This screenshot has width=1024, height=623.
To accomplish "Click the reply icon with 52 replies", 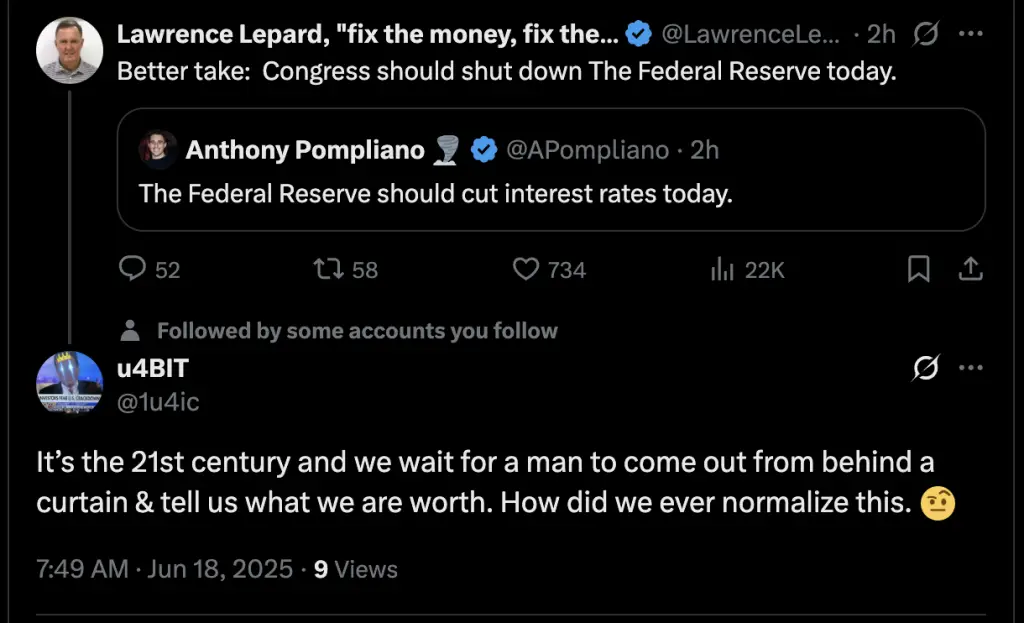I will point(133,268).
